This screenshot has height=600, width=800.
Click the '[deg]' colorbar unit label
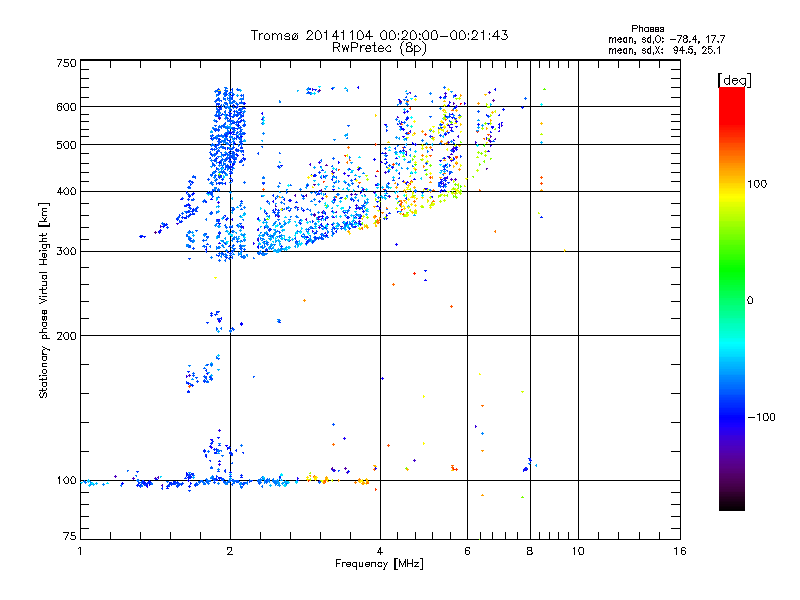pos(734,80)
